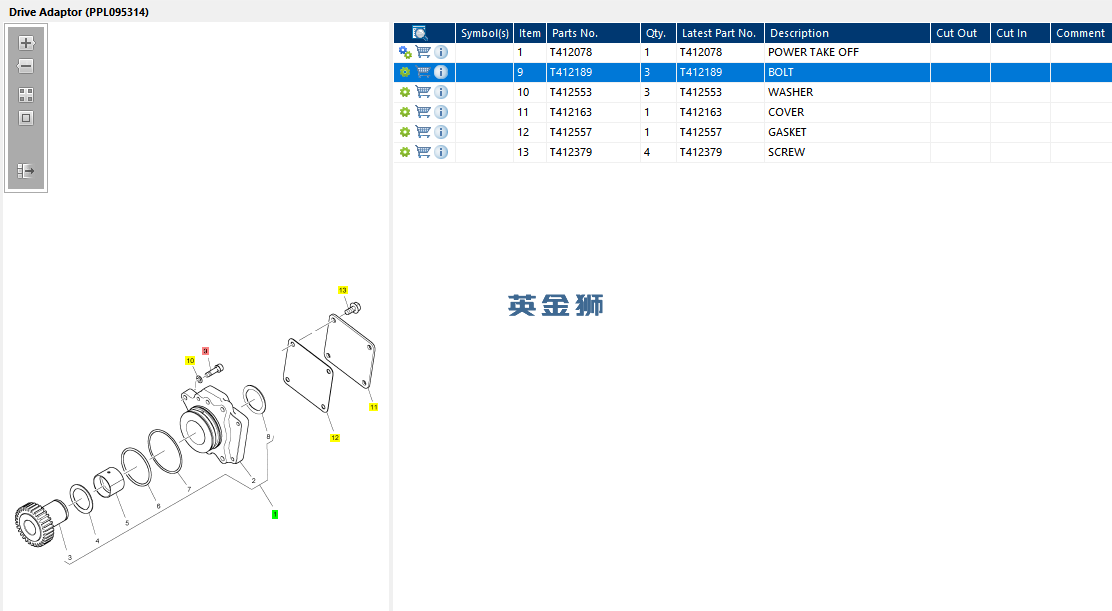Image resolution: width=1112 pixels, height=611 pixels.
Task: Open info for the WASHER part
Action: (x=441, y=92)
